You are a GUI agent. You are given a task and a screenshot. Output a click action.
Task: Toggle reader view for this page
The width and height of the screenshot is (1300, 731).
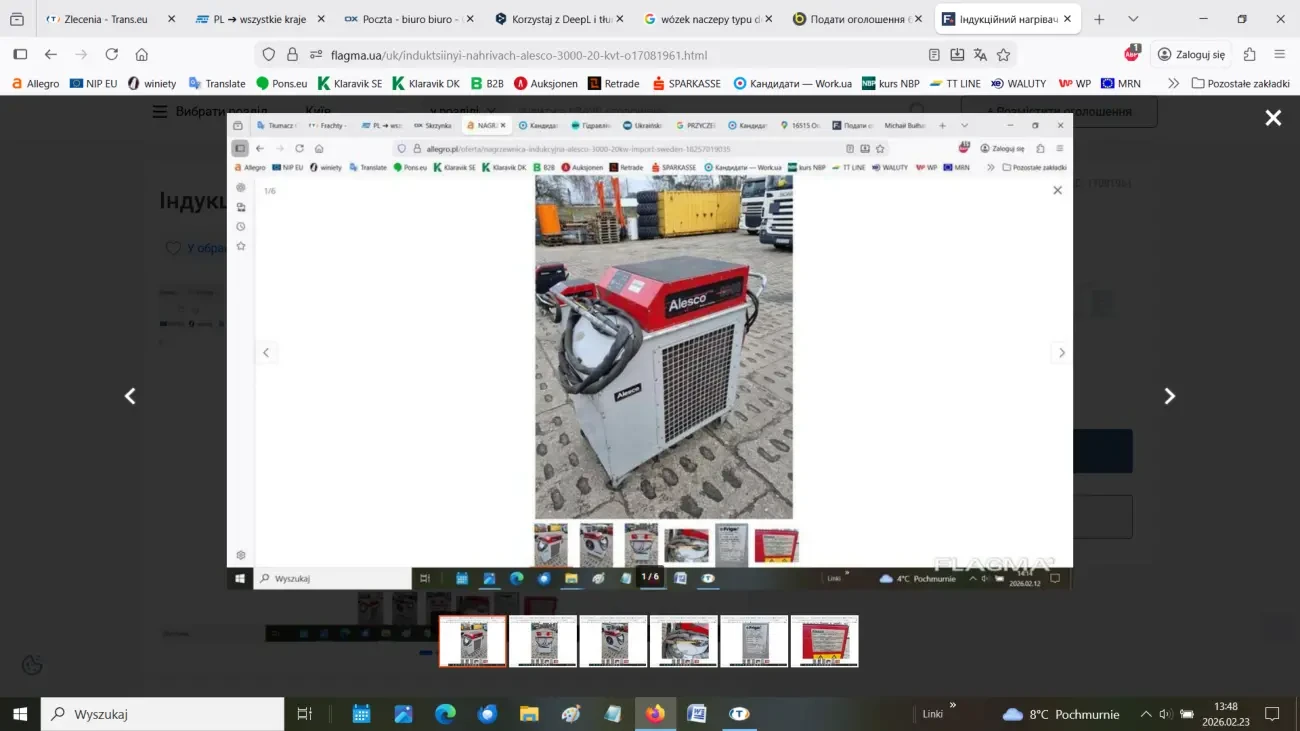(x=934, y=55)
